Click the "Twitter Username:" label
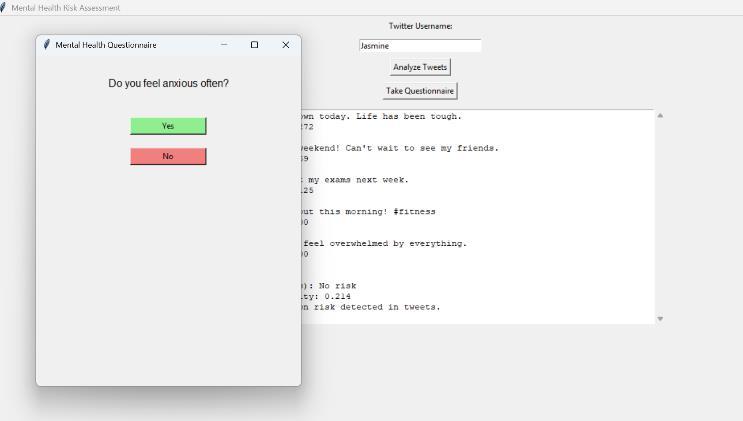 click(420, 26)
